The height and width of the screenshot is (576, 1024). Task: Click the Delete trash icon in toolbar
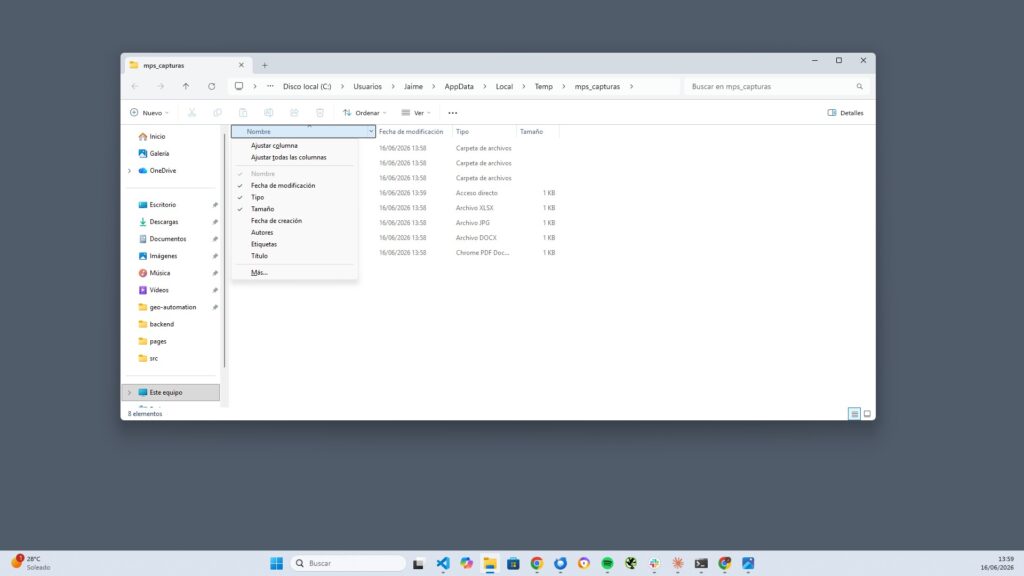click(320, 112)
